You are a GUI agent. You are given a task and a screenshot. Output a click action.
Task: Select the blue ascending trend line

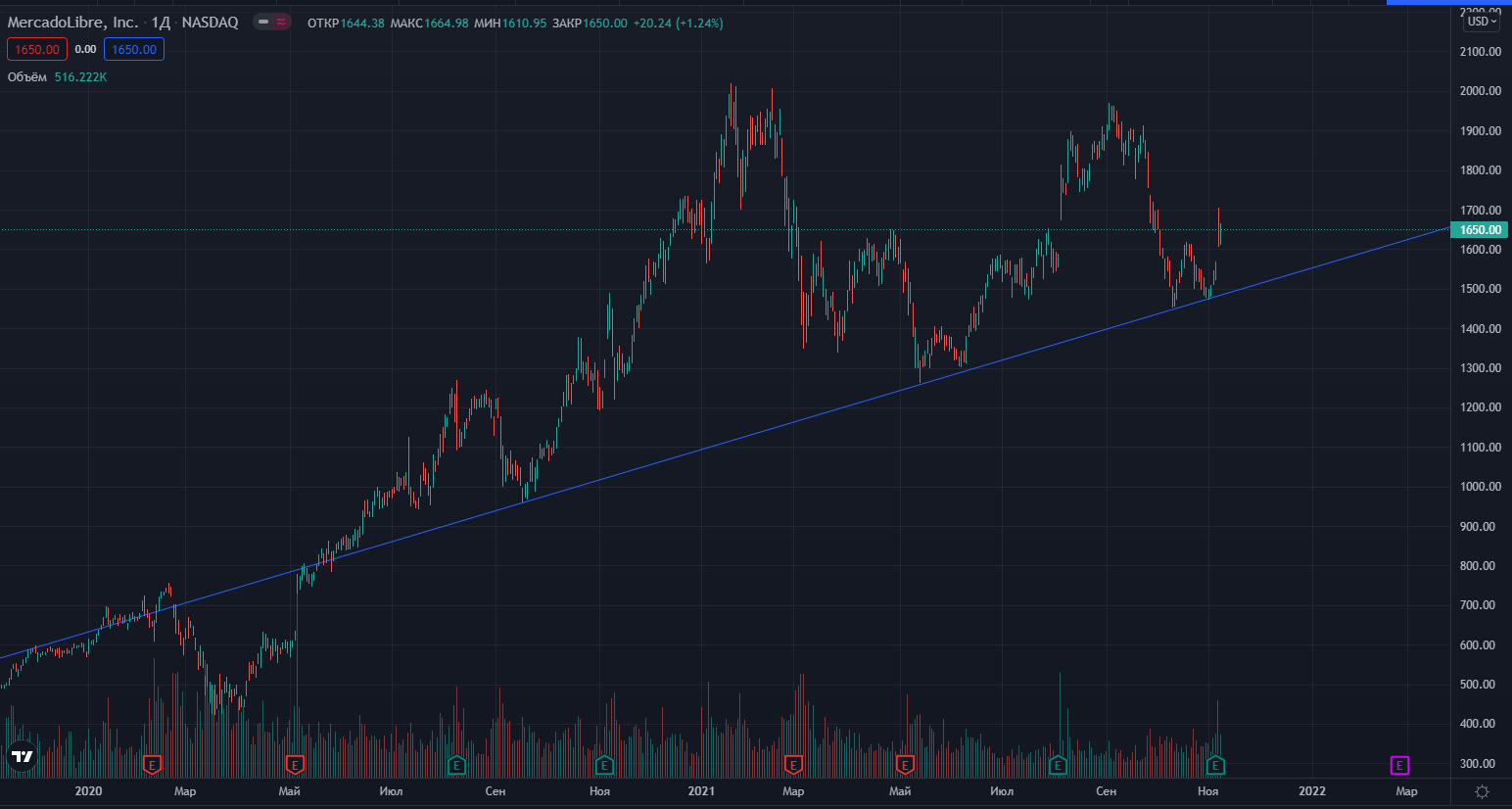coord(725,442)
